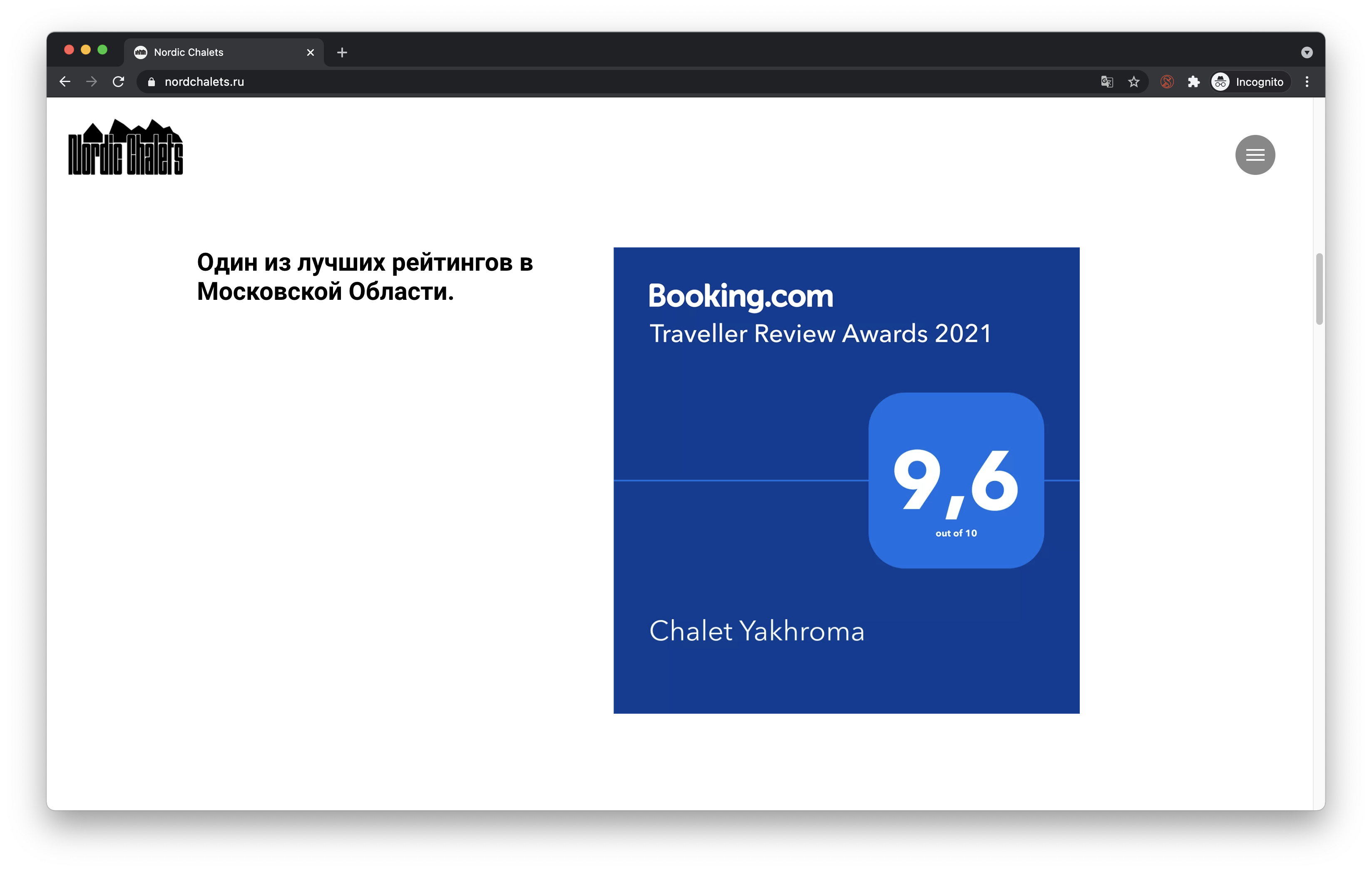Open the red blocker extension icon
This screenshot has height=872, width=1372.
1167,82
